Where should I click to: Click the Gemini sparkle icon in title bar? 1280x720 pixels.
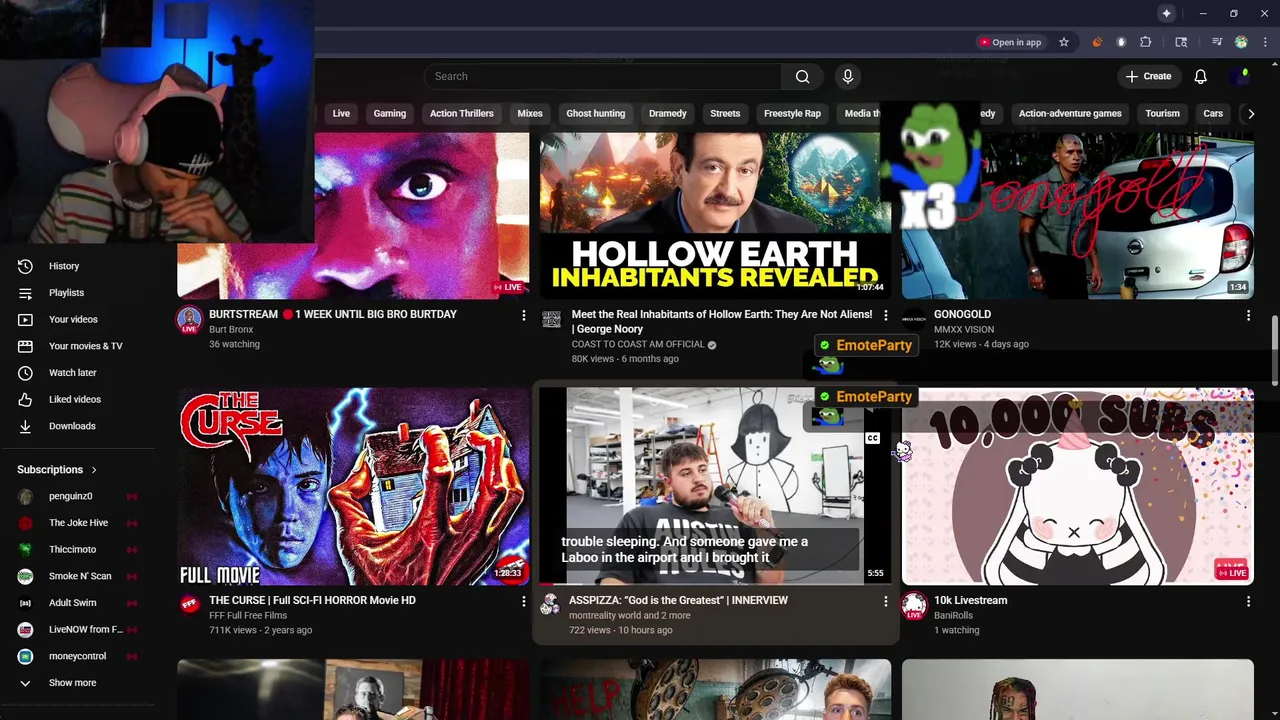click(1166, 13)
